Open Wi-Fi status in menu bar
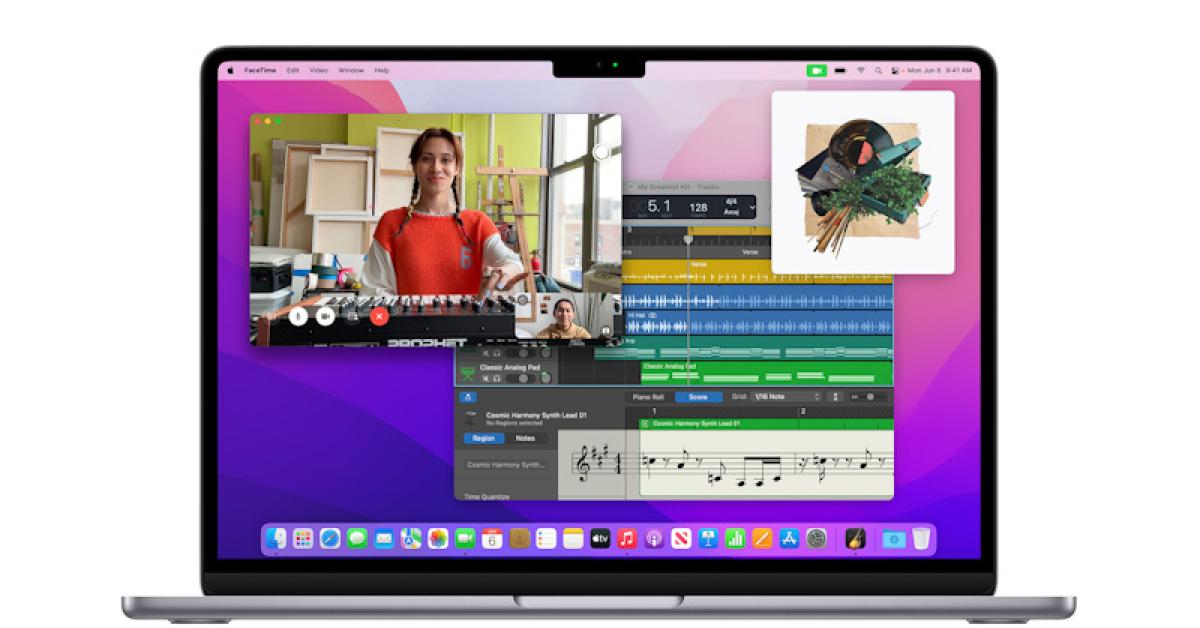This screenshot has height=628, width=1200. coord(861,71)
